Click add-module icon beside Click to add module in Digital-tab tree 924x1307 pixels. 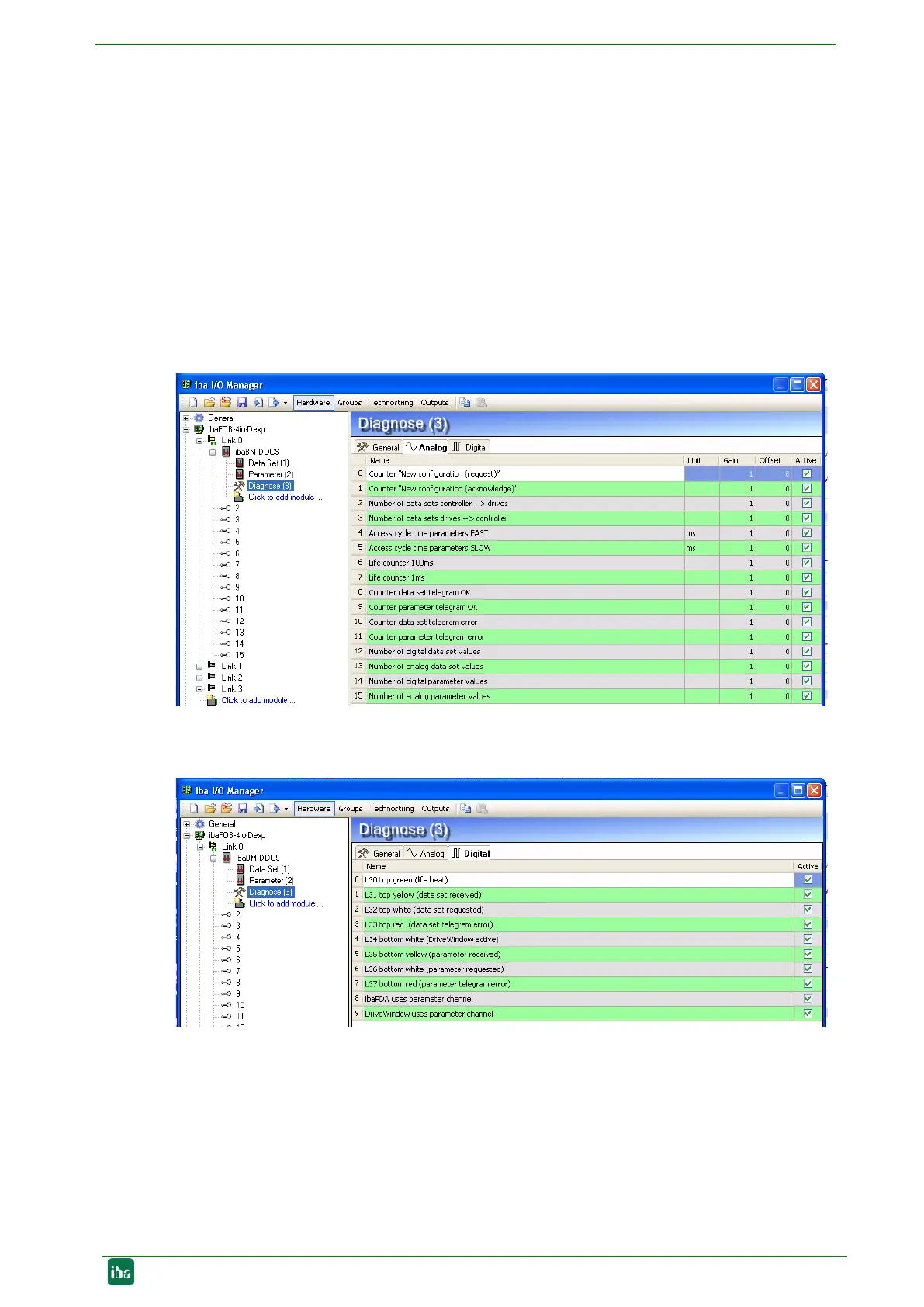coord(240,903)
